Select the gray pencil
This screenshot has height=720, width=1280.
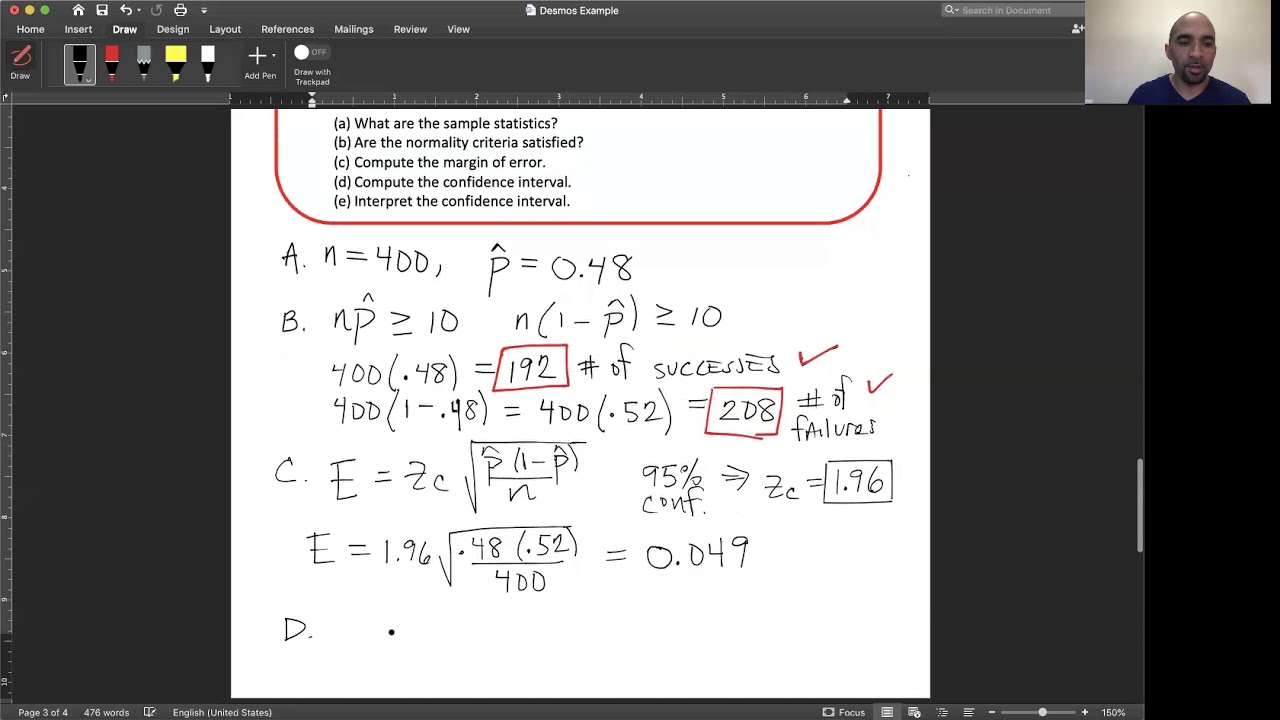[x=144, y=64]
